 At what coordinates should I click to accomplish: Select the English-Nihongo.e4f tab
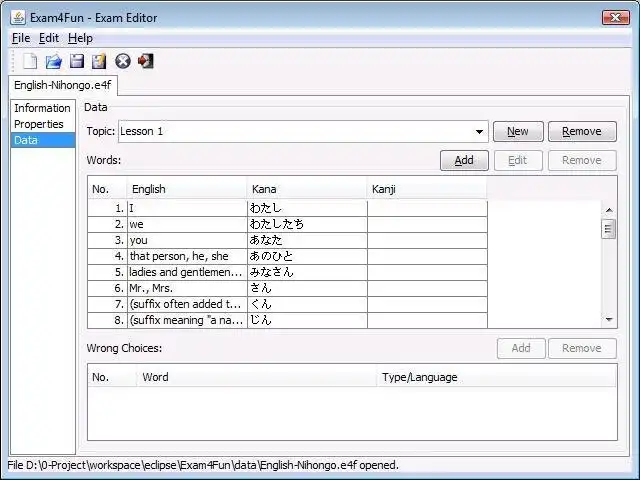coord(62,85)
